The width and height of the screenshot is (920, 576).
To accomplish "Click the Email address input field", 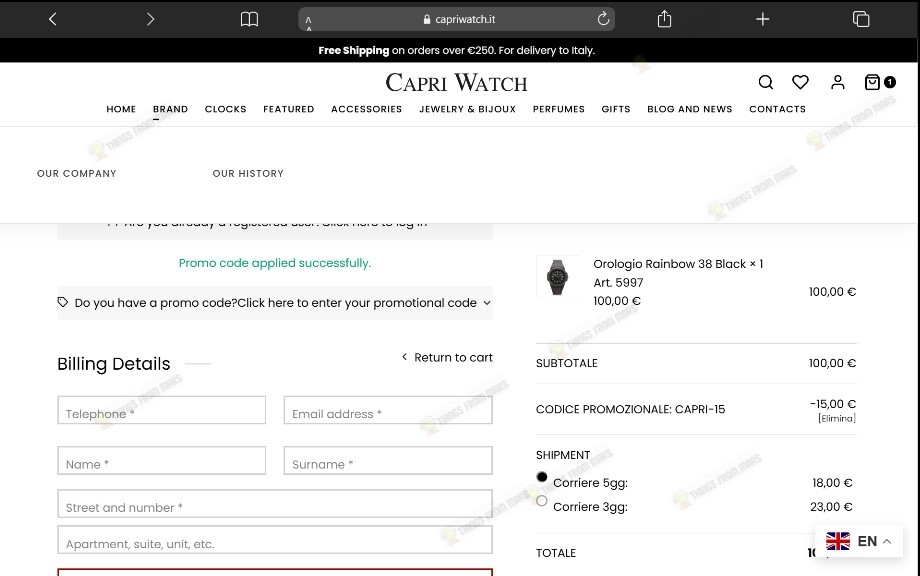I will coord(388,410).
